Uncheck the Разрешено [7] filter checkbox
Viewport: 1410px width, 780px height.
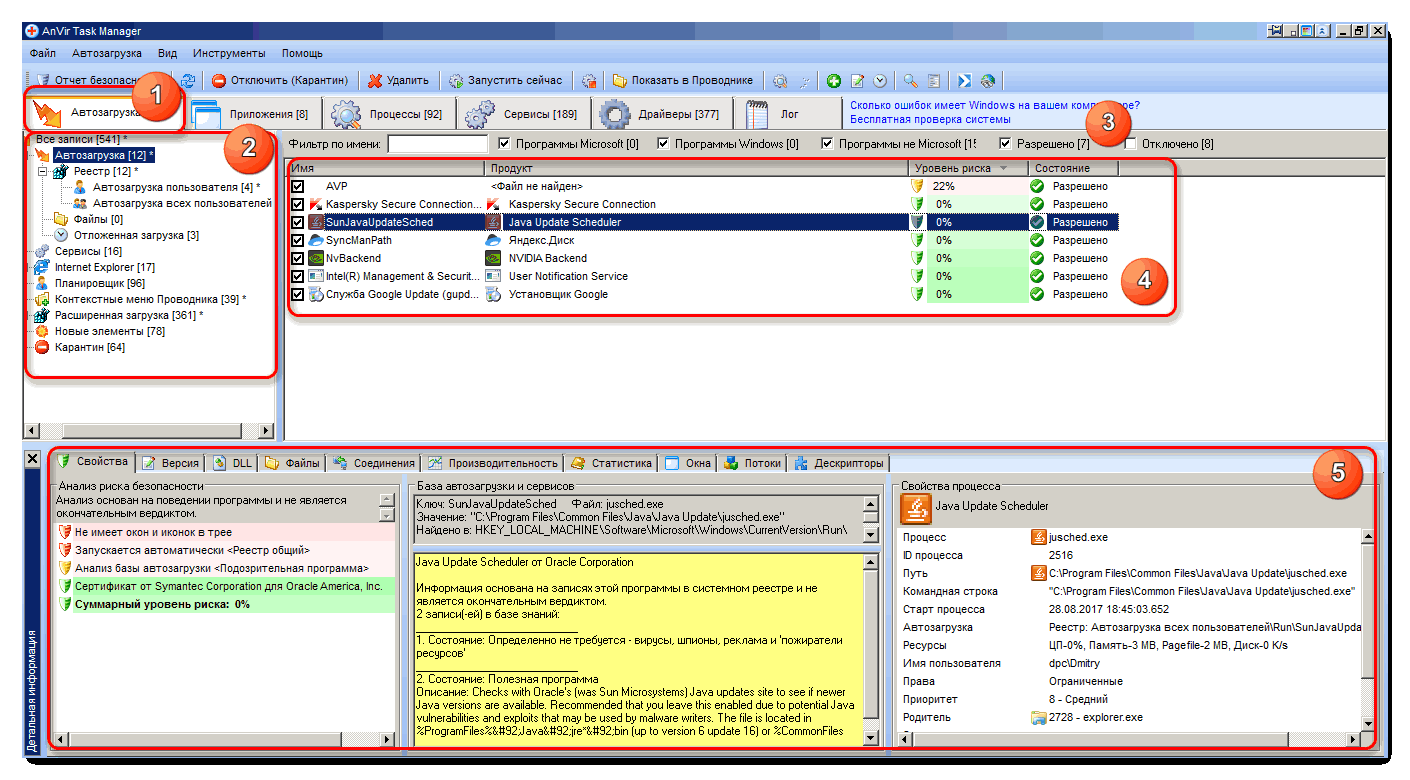coord(1005,144)
